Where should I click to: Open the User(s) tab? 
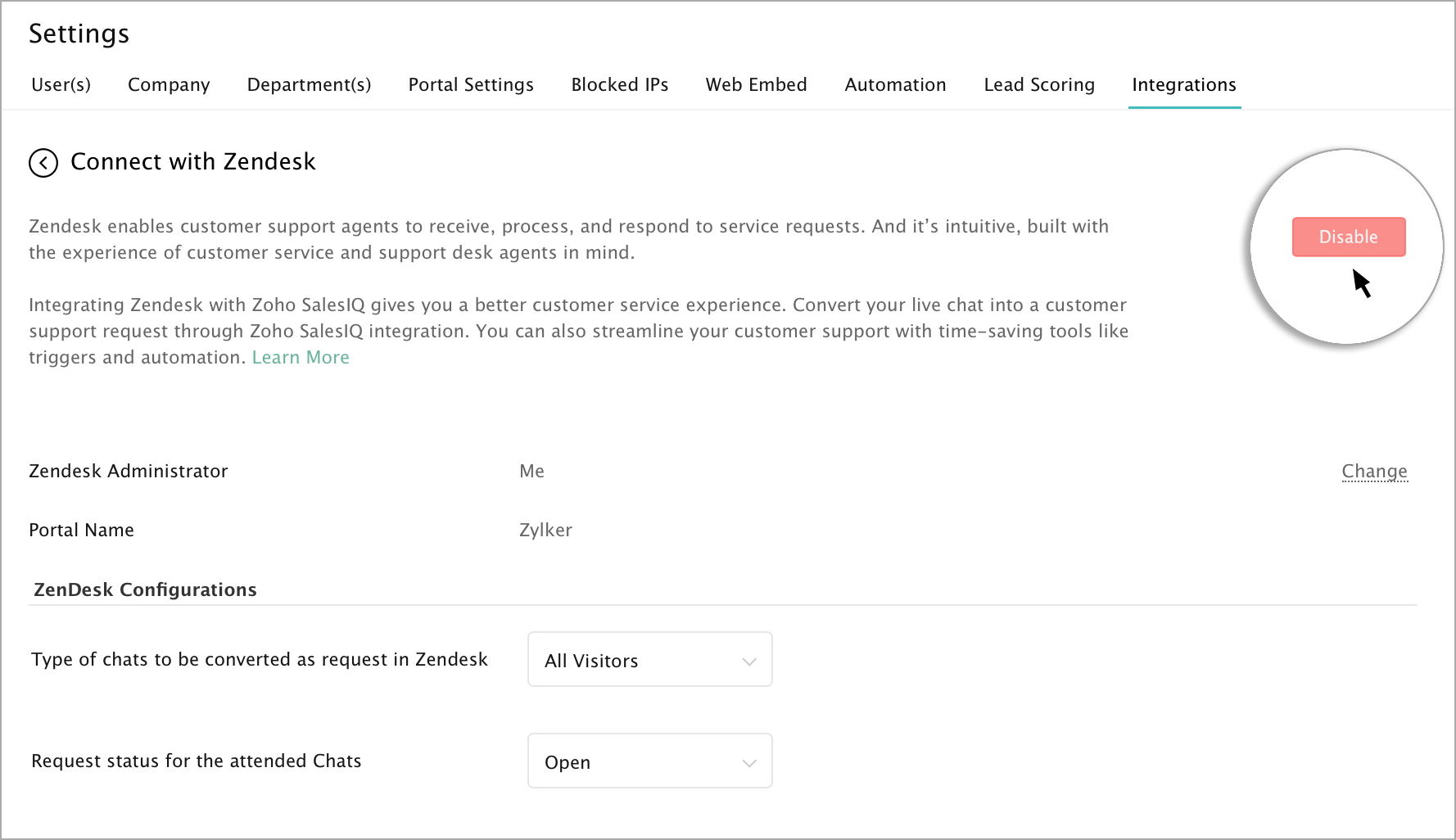[61, 84]
